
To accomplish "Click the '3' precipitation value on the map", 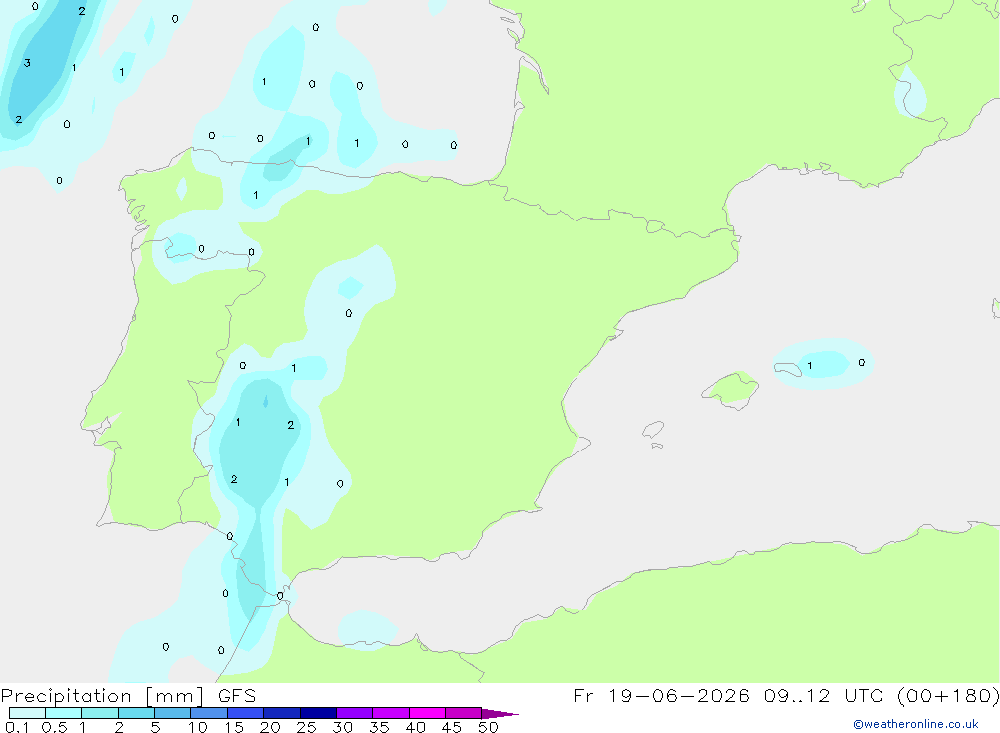I will coord(27,63).
